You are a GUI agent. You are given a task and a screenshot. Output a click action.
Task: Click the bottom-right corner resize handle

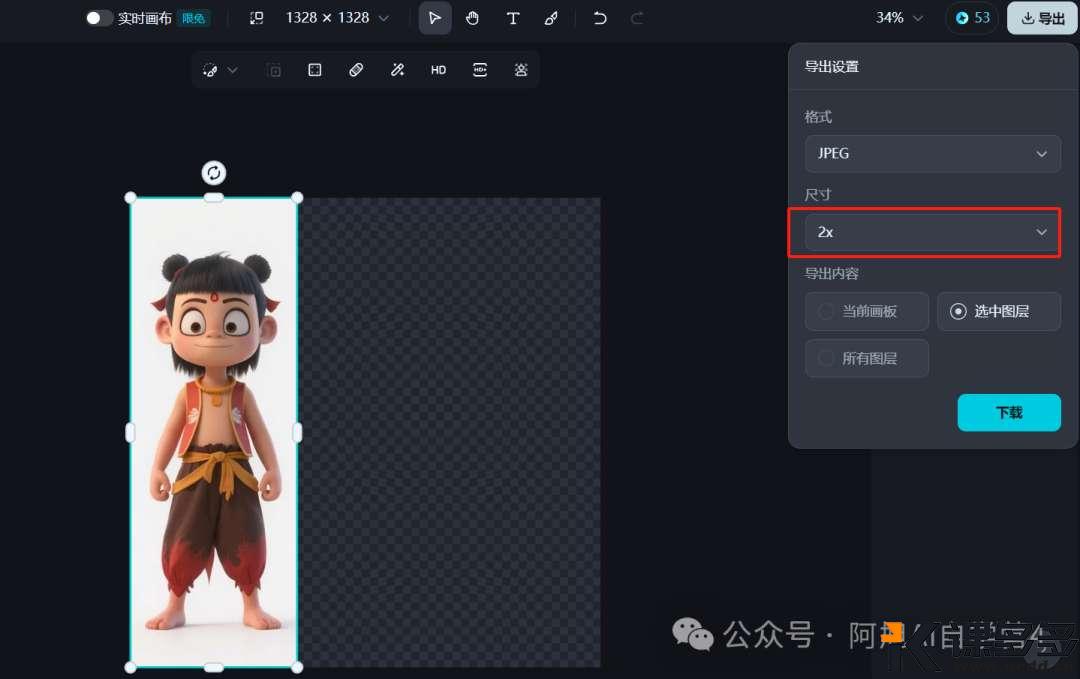(297, 667)
